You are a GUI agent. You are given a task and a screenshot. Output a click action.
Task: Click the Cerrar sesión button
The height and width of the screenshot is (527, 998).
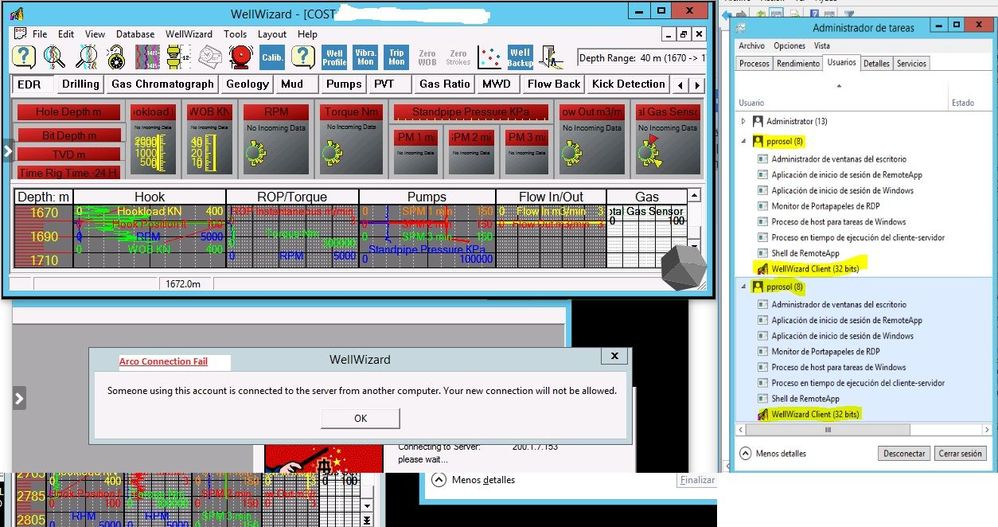tap(960, 453)
